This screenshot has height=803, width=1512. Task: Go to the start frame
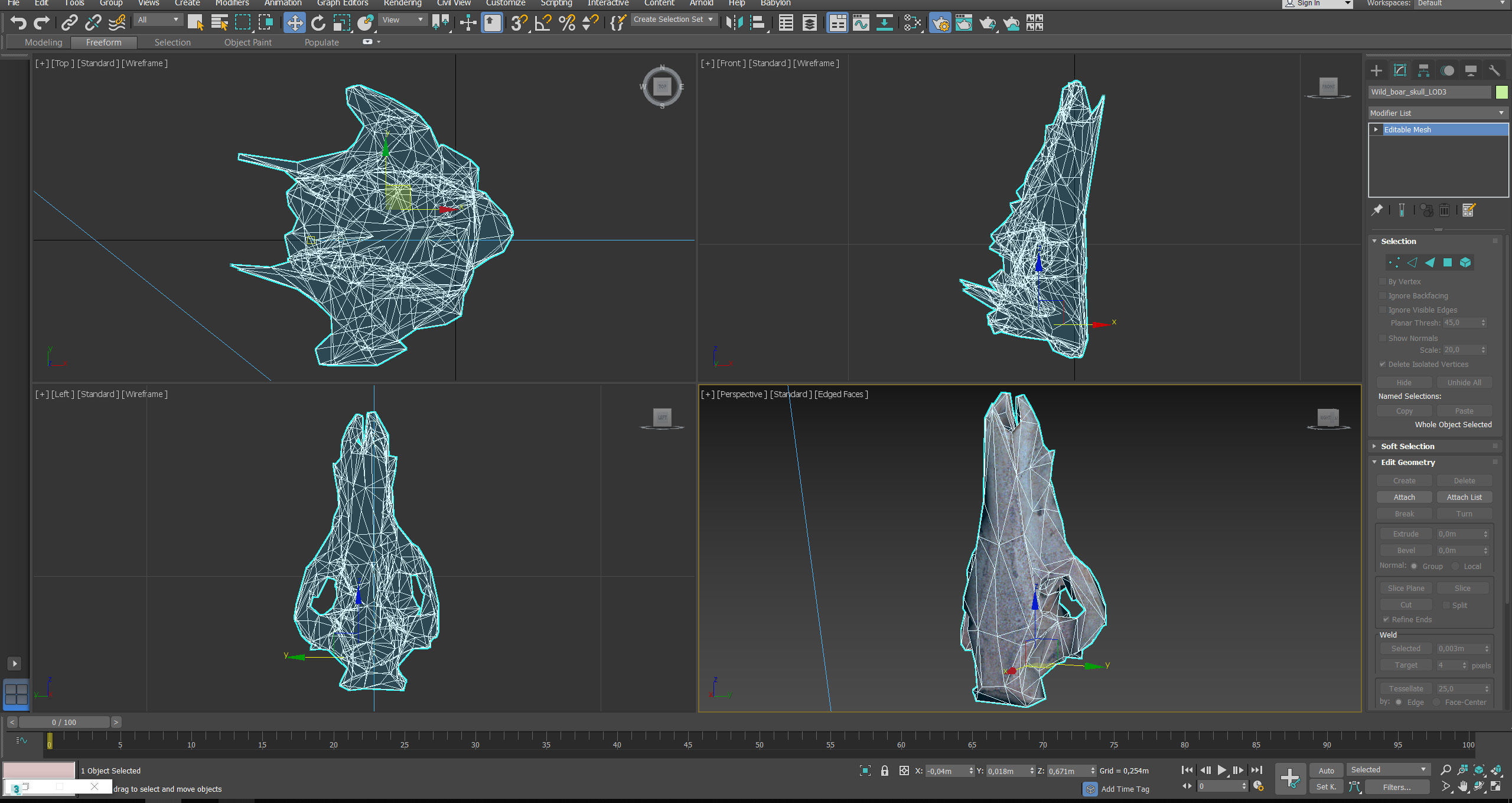(1187, 770)
